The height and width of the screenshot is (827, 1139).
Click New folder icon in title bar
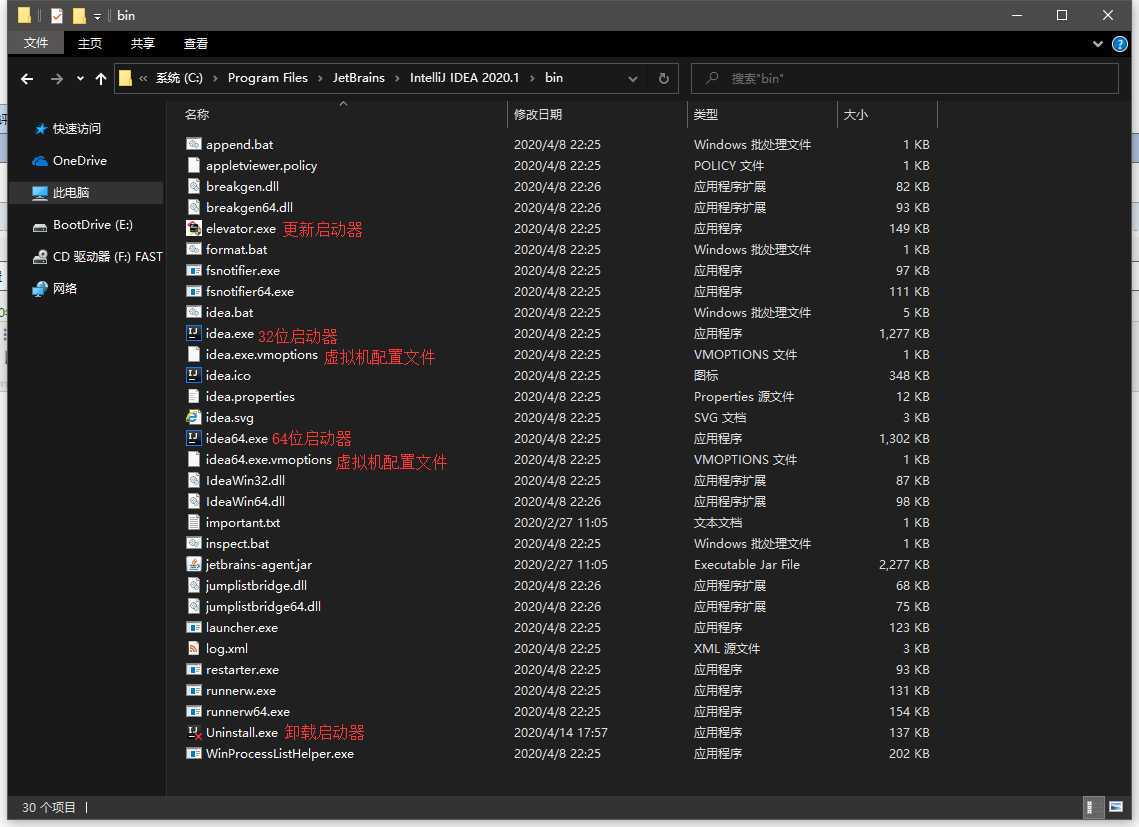coord(79,16)
